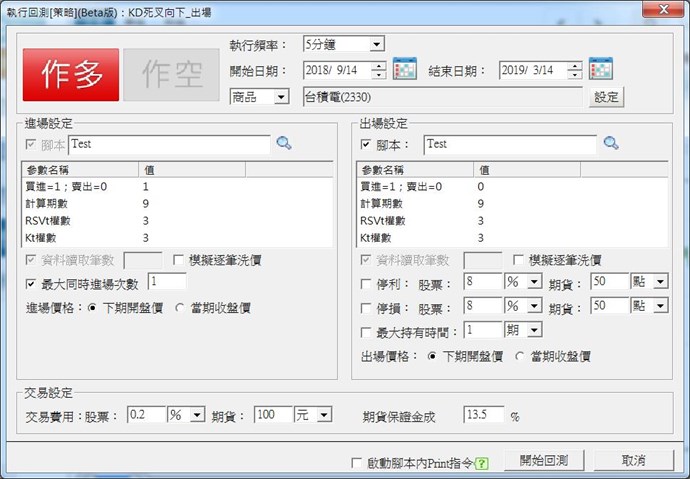The height and width of the screenshot is (479, 690).
Task: Enable 啟動腳本內Print指令 checkbox
Action: (357, 463)
